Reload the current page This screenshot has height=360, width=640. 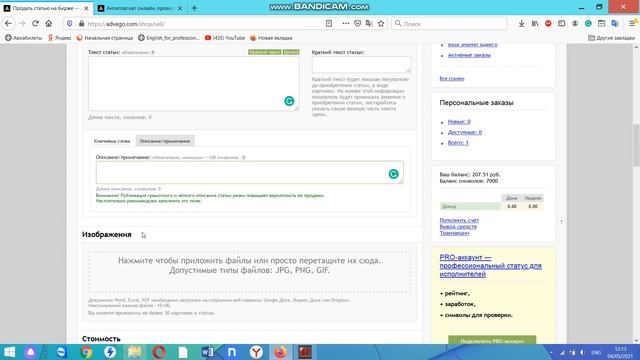[x=36, y=24]
